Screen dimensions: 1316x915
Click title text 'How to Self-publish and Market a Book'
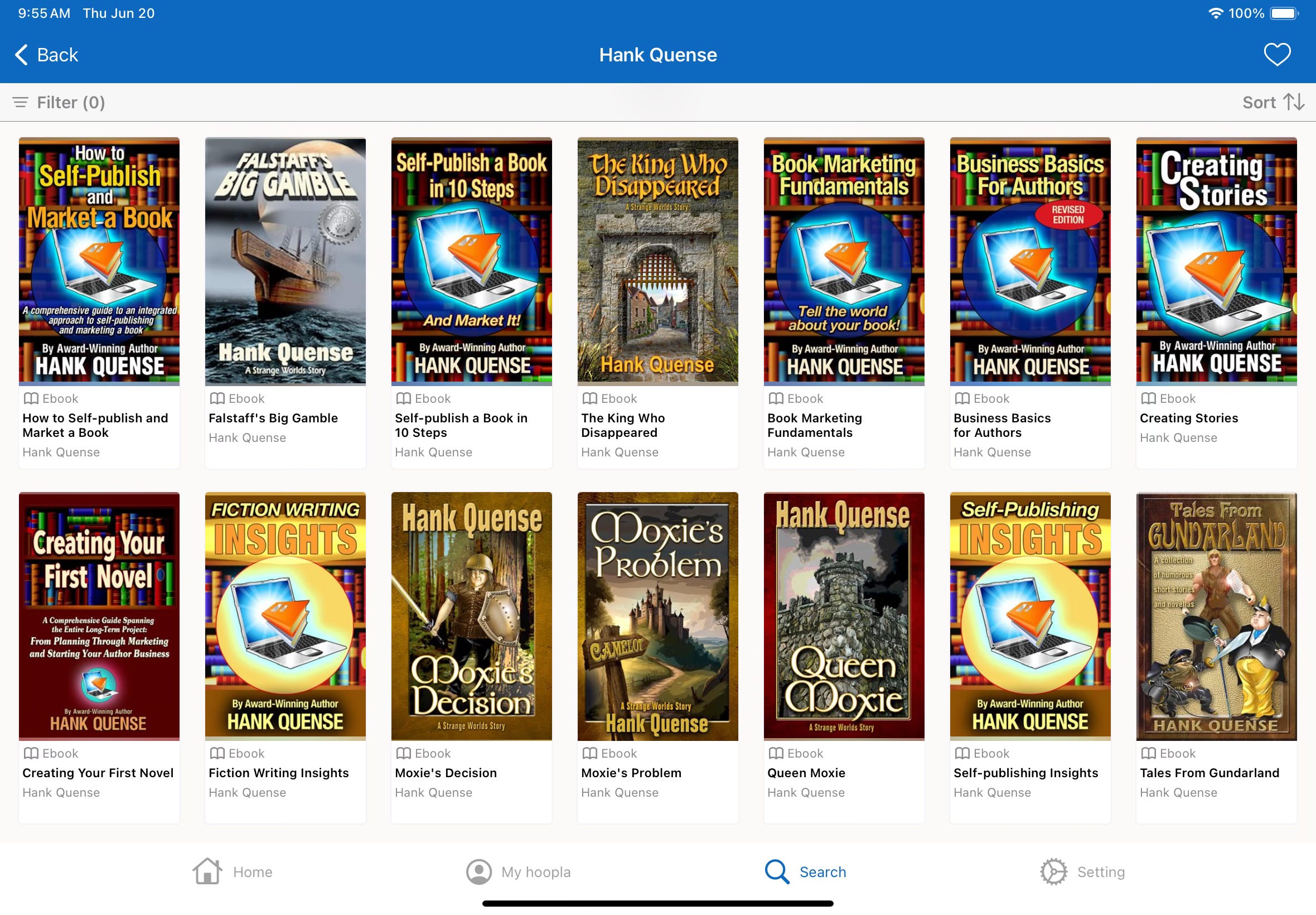click(x=95, y=425)
